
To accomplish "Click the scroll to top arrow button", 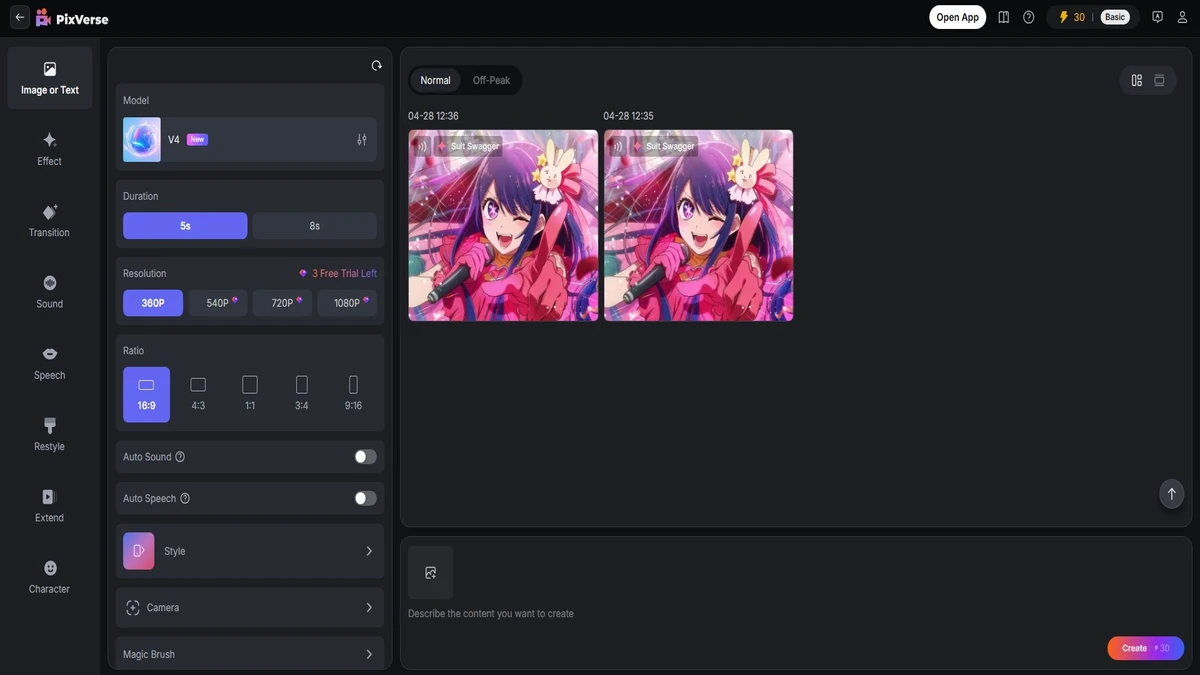I will [x=1172, y=494].
